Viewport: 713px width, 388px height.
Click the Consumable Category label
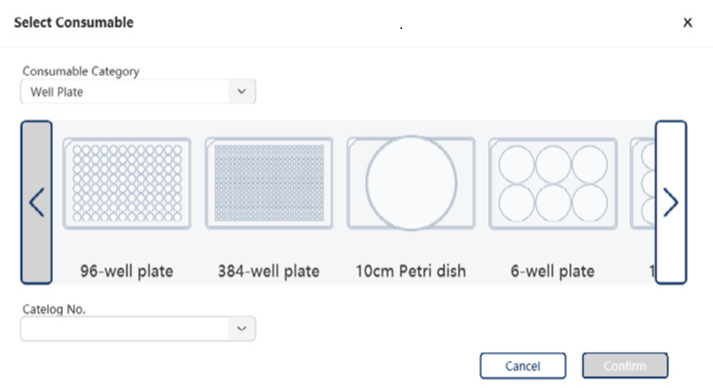point(81,71)
